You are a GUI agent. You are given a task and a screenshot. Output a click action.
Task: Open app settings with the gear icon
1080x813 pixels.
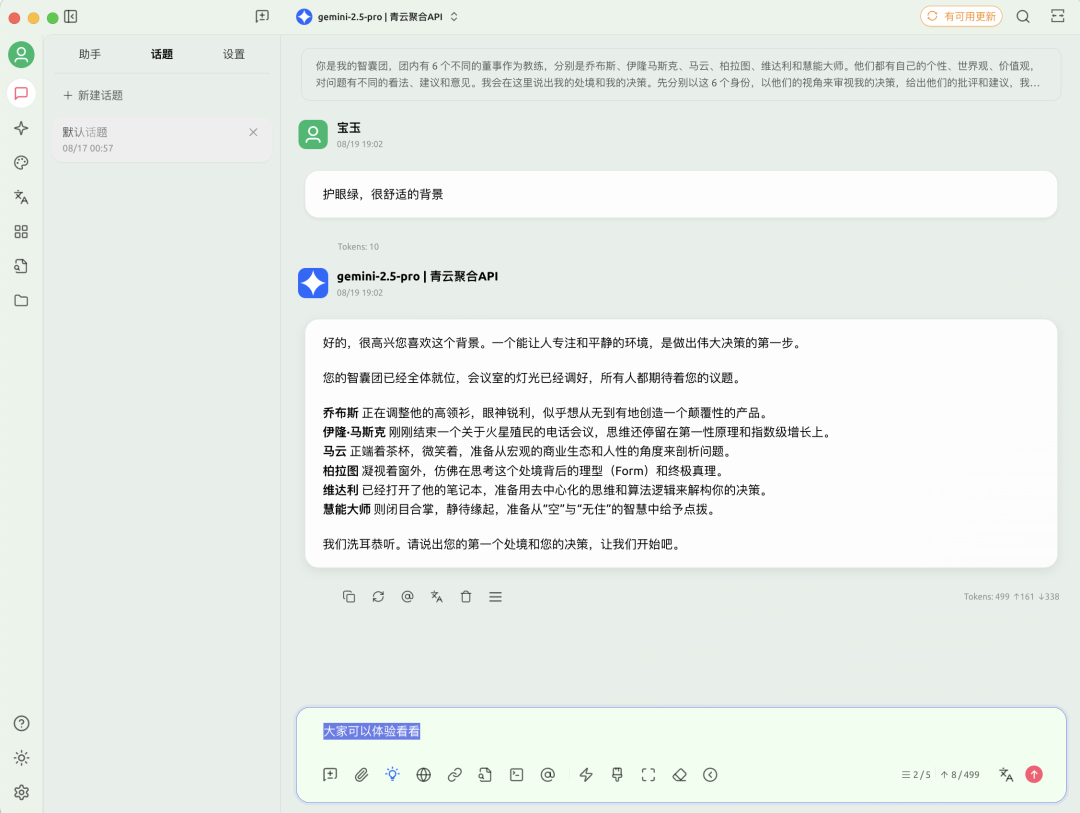point(21,792)
